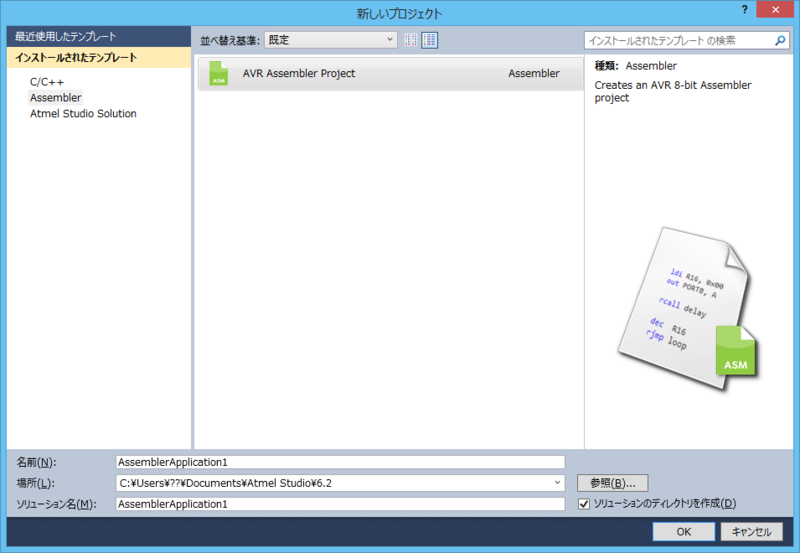Image resolution: width=800 pixels, height=553 pixels.
Task: Click the small icons view button
Action: (411, 40)
